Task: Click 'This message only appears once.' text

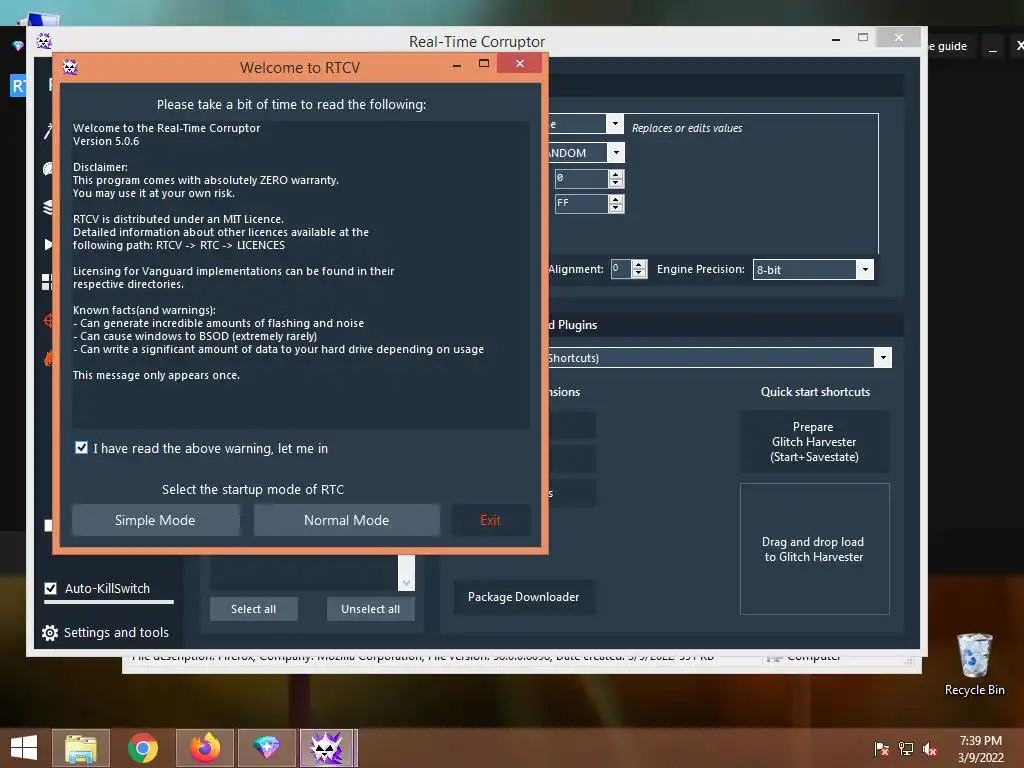Action: pos(156,375)
